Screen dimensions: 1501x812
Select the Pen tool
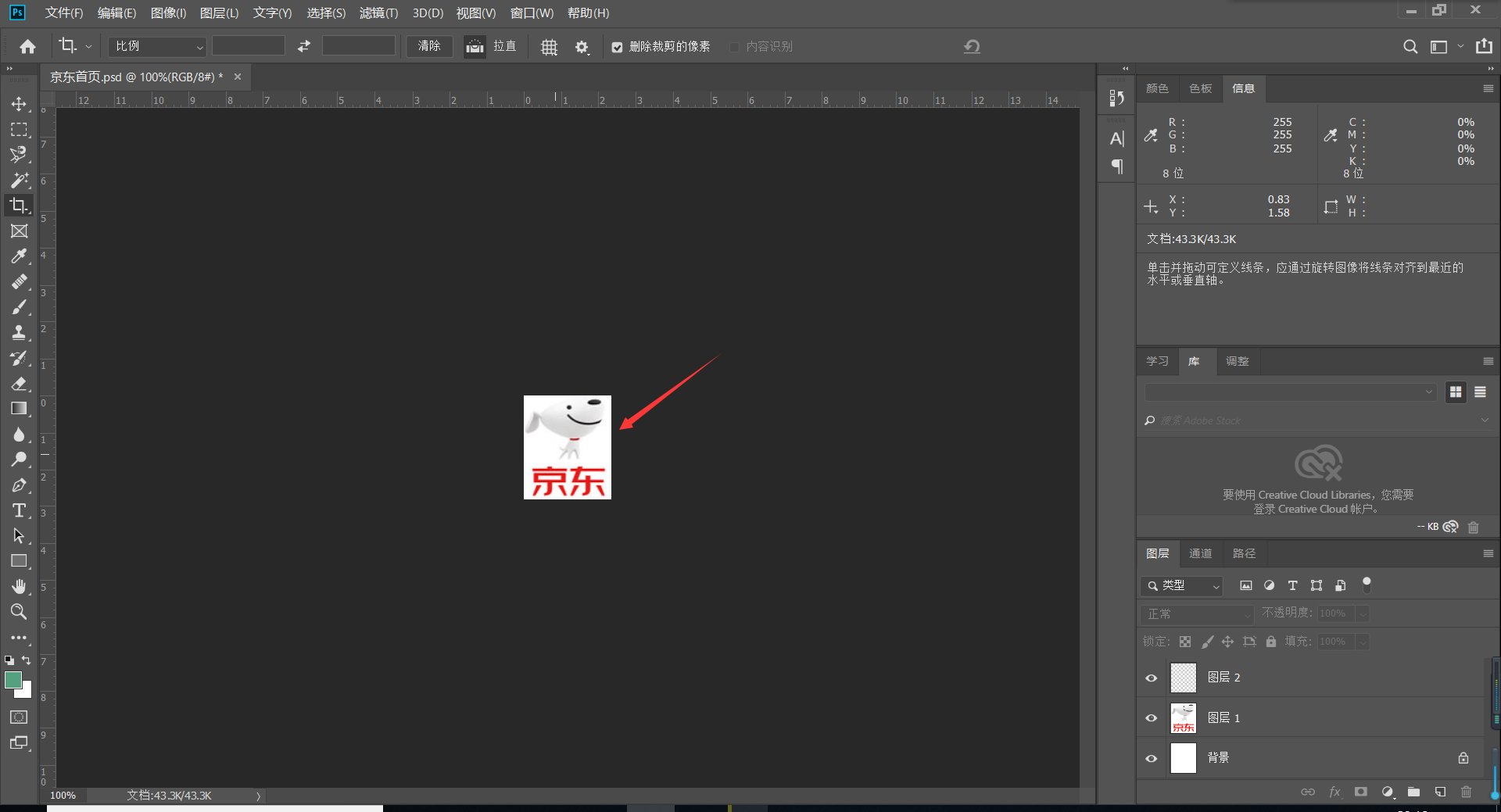(x=19, y=485)
